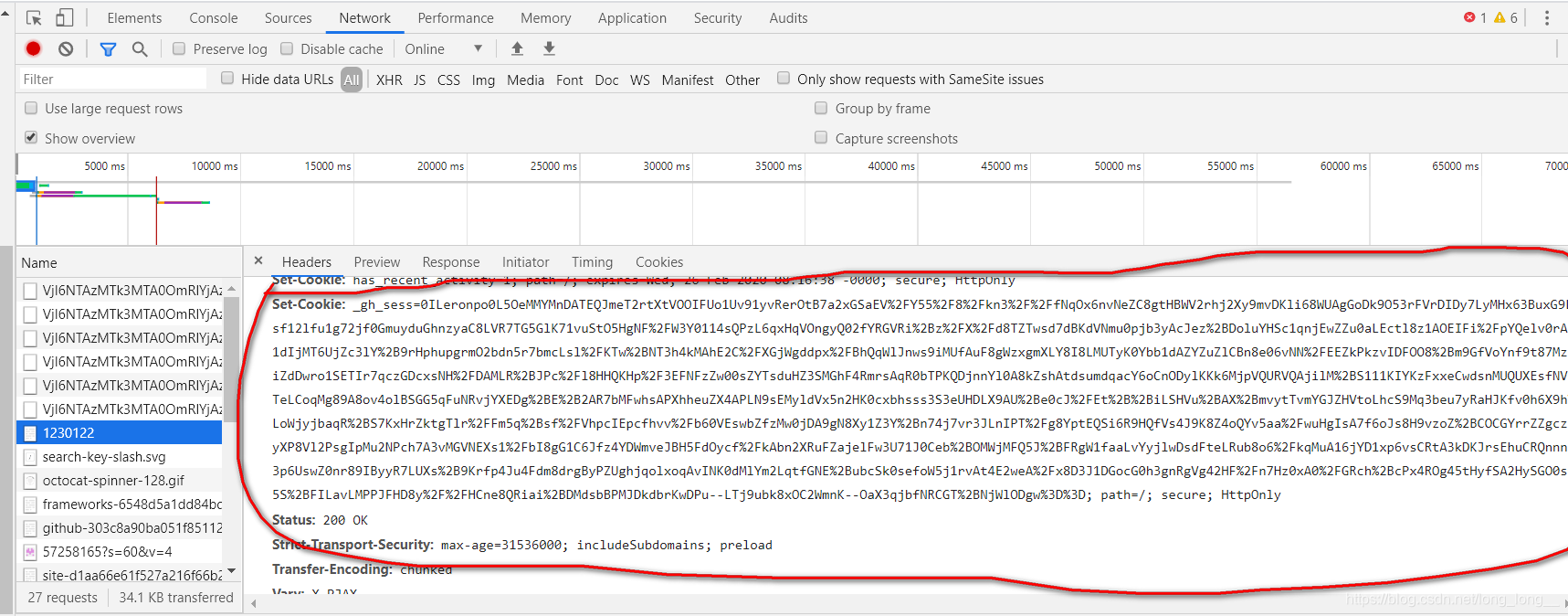This screenshot has width=1568, height=616.
Task: Filter requests by Manifest
Action: 688,80
